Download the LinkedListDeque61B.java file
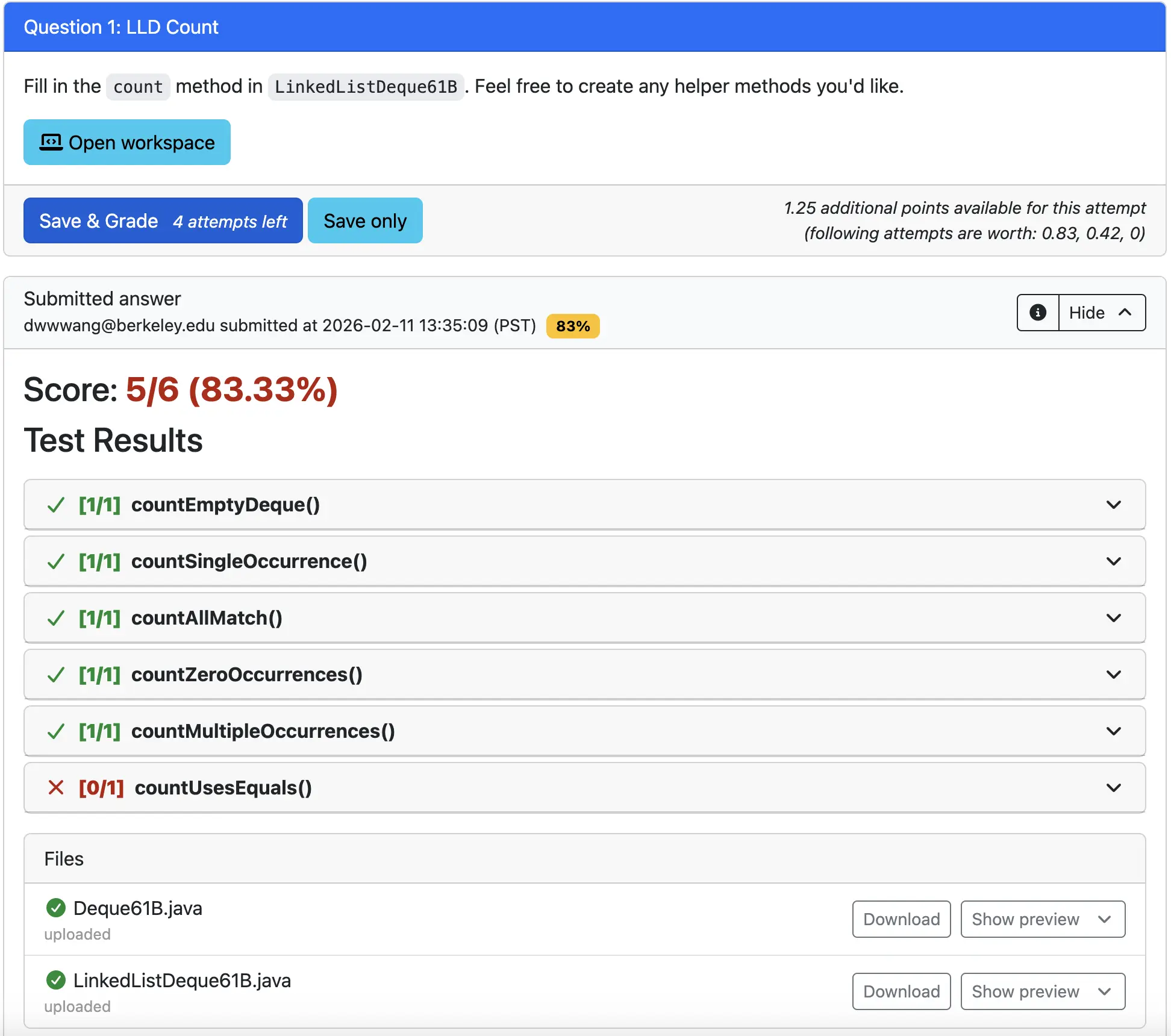 (901, 991)
